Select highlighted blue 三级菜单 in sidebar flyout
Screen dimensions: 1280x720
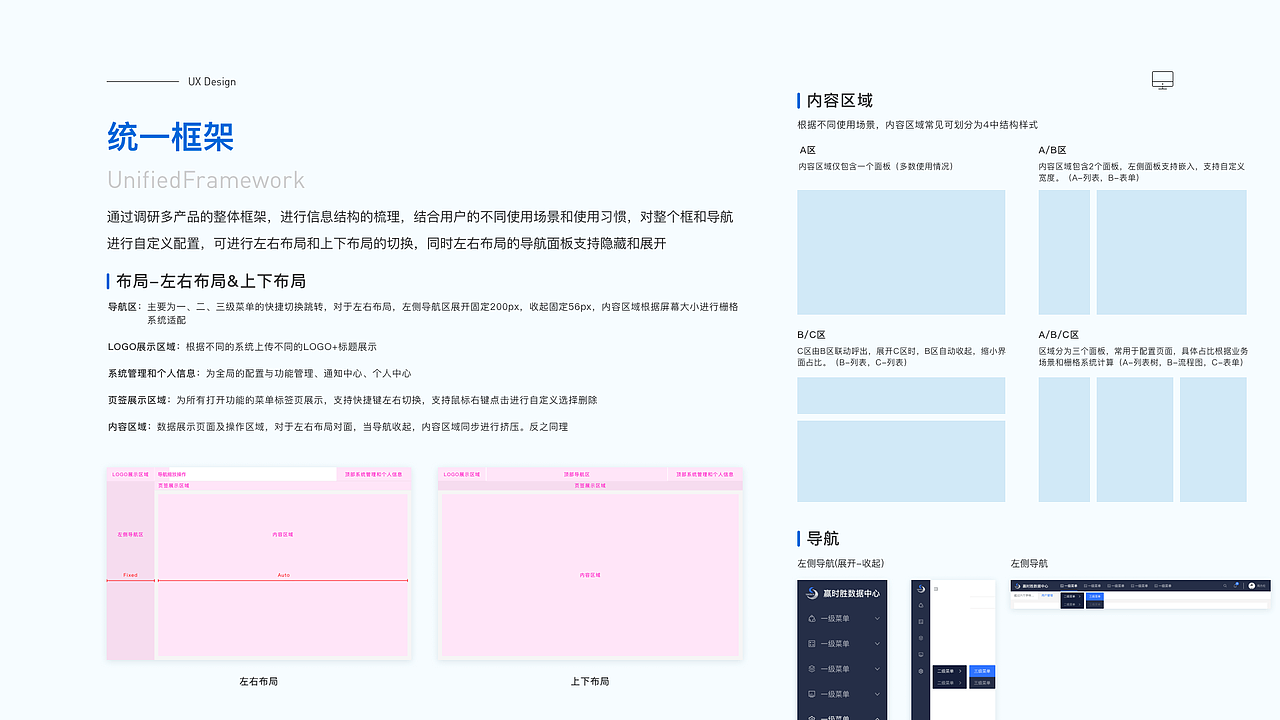pyautogui.click(x=982, y=671)
